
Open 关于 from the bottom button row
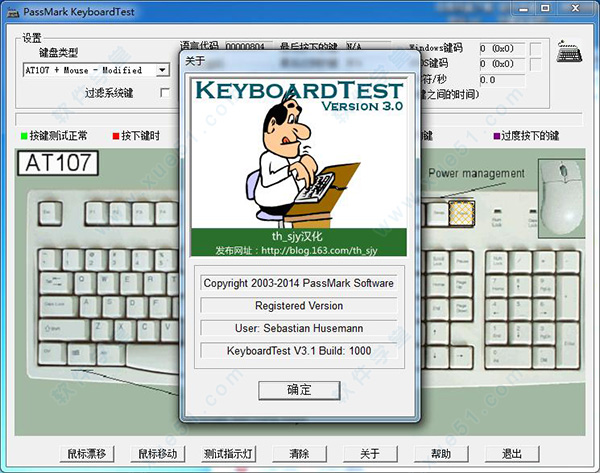(370, 454)
